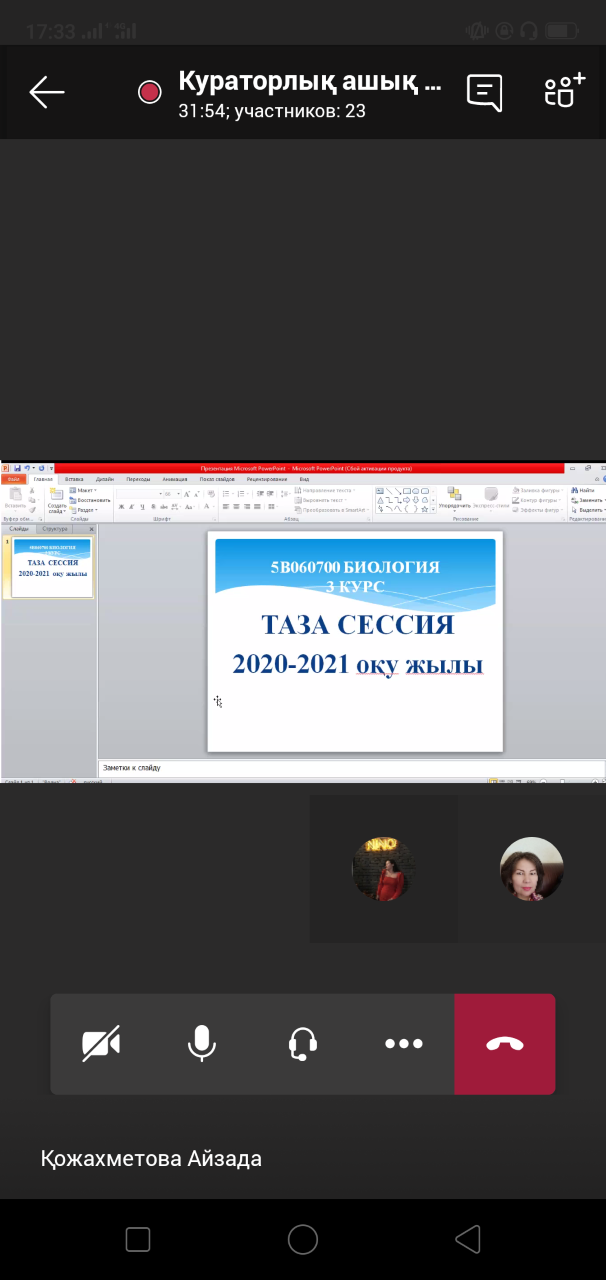This screenshot has width=606, height=1280.
Task: Select the participant avatar in red dress
Action: [x=382, y=869]
